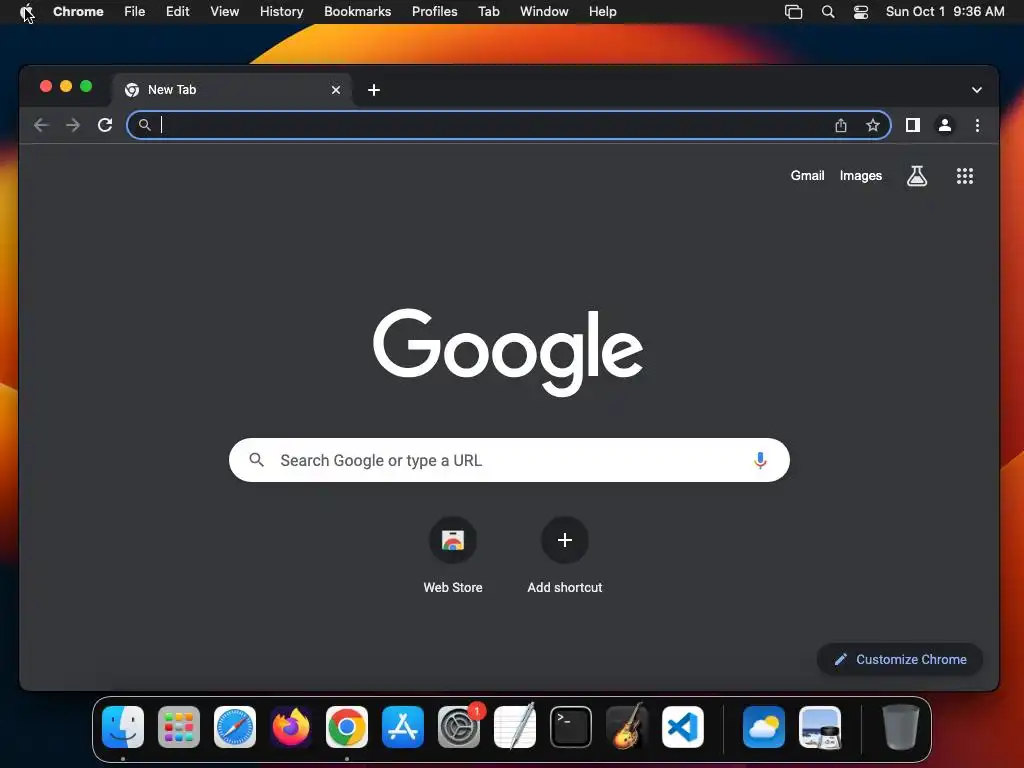Open the Images link

(861, 176)
